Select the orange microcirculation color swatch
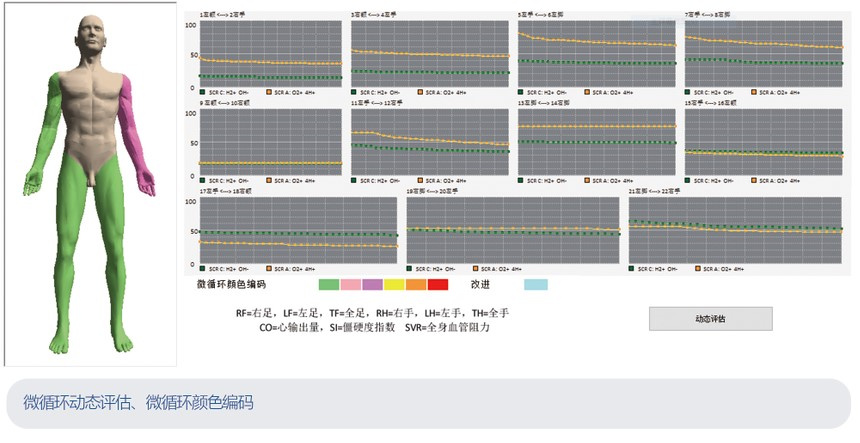Viewport: 860px width, 443px height. (x=416, y=285)
